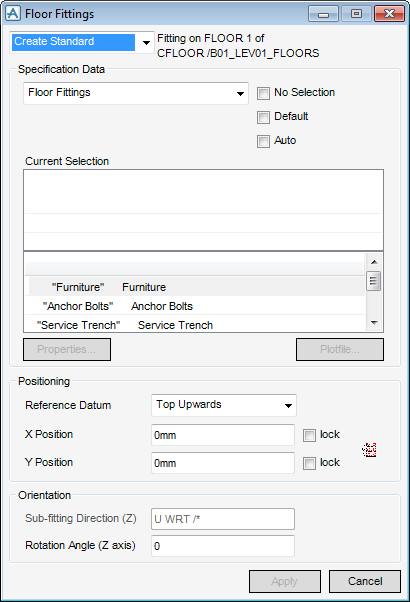This screenshot has width=410, height=602.
Task: Tick the Default checkbox
Action: [x=263, y=117]
